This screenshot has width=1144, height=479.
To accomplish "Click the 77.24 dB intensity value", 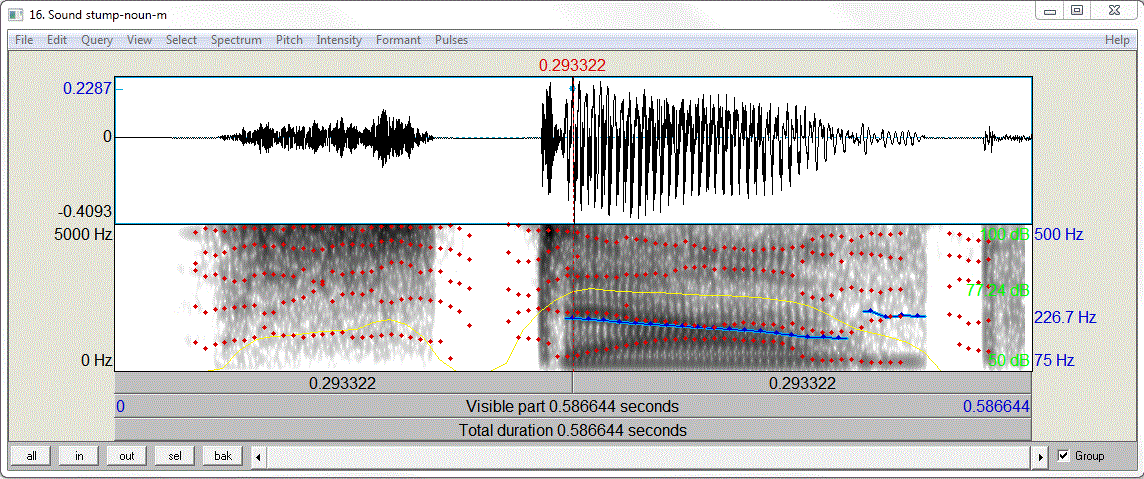I will tap(997, 289).
